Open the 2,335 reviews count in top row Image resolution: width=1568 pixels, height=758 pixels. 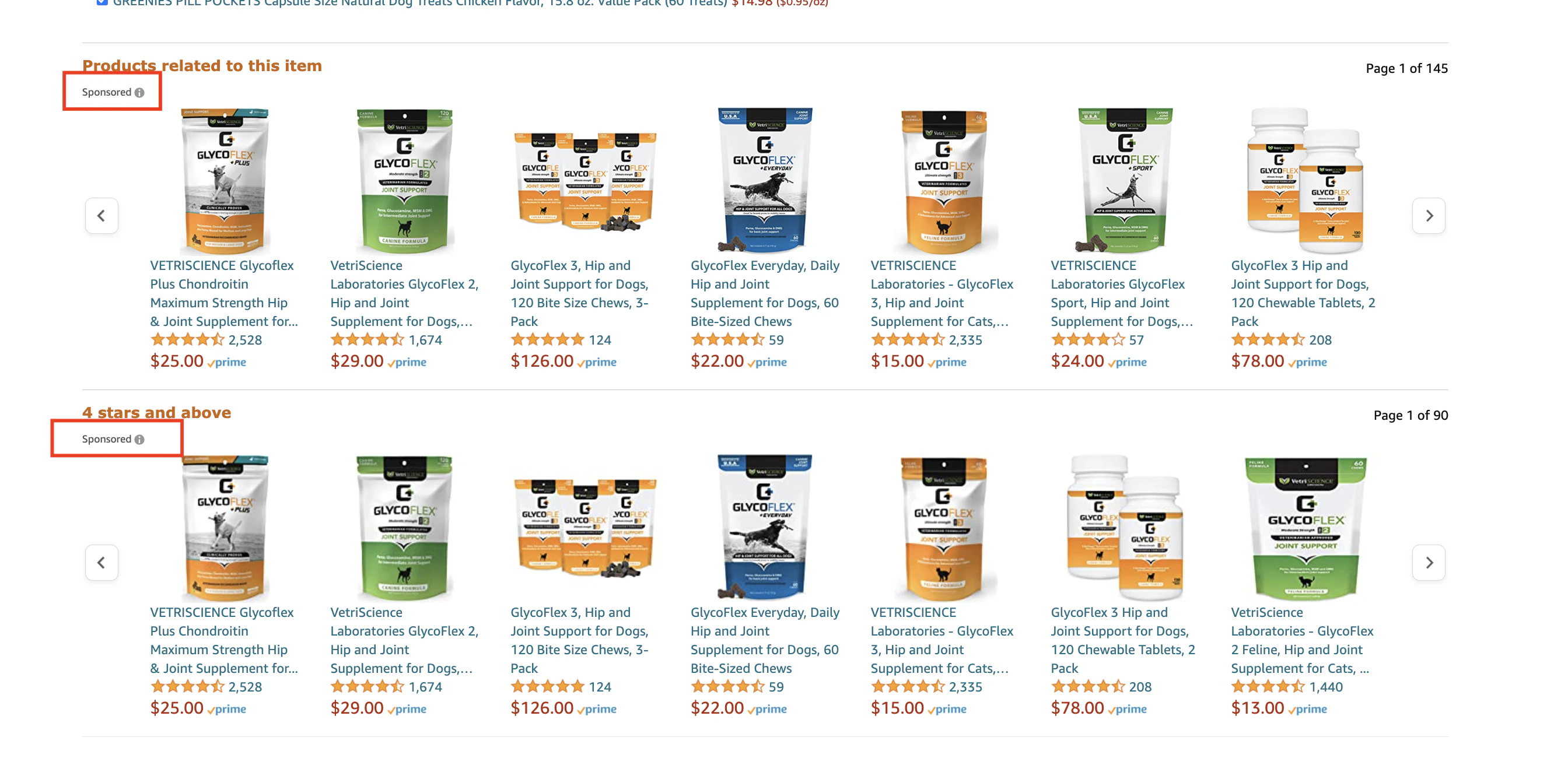pos(965,339)
